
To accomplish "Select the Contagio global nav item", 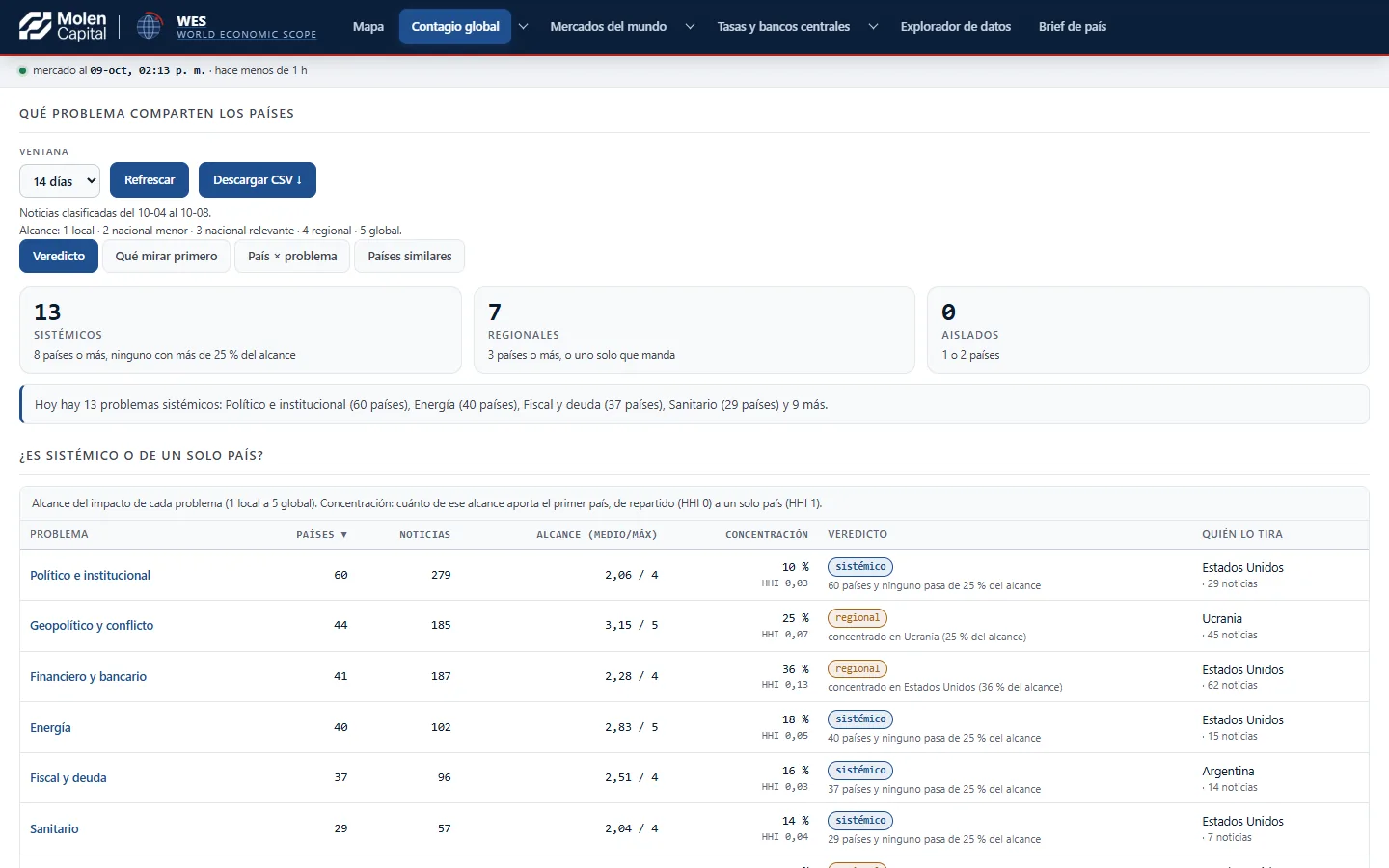I will [455, 27].
